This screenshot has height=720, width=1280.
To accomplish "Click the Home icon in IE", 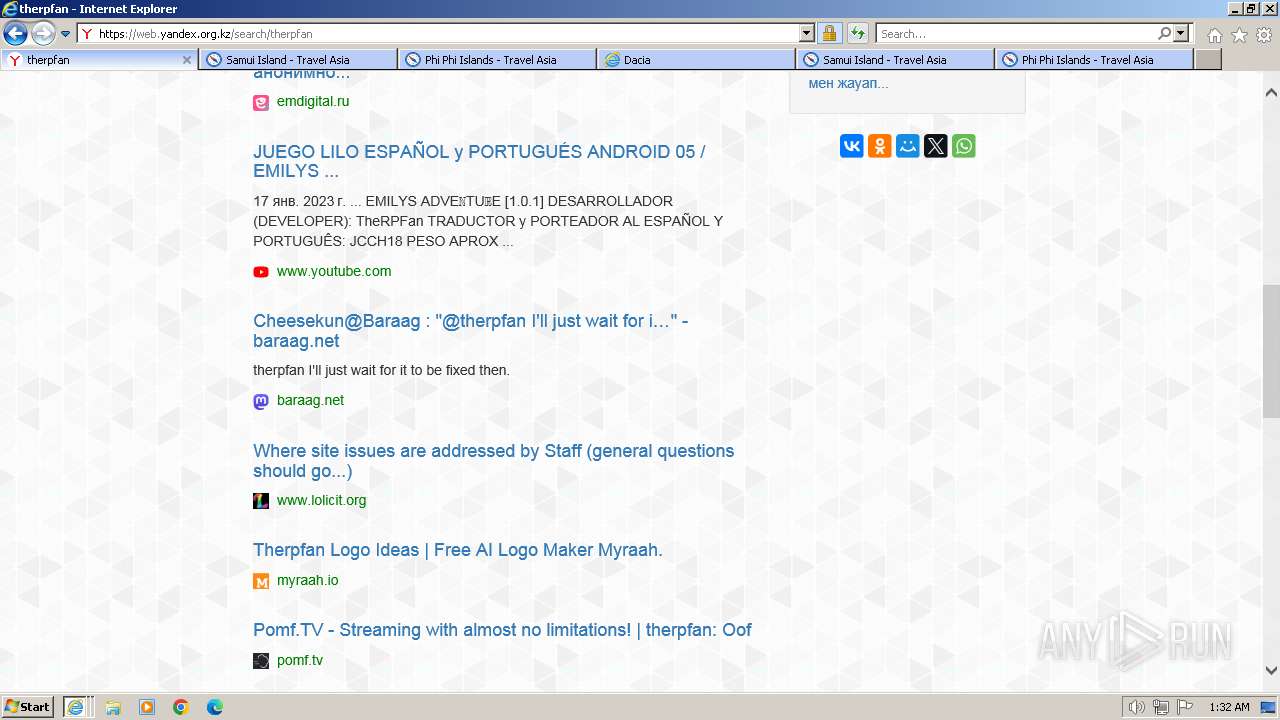I will click(1214, 35).
